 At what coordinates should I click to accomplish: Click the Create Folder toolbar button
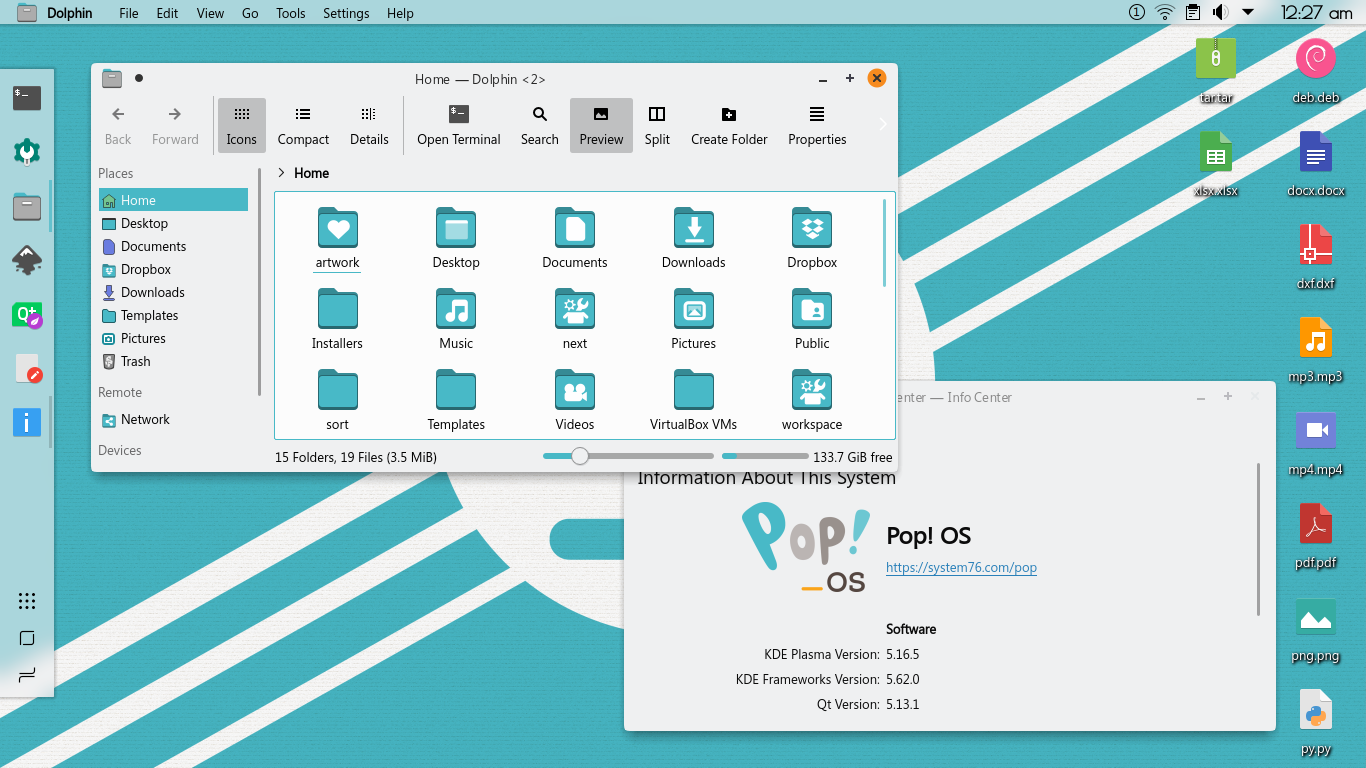click(x=729, y=125)
